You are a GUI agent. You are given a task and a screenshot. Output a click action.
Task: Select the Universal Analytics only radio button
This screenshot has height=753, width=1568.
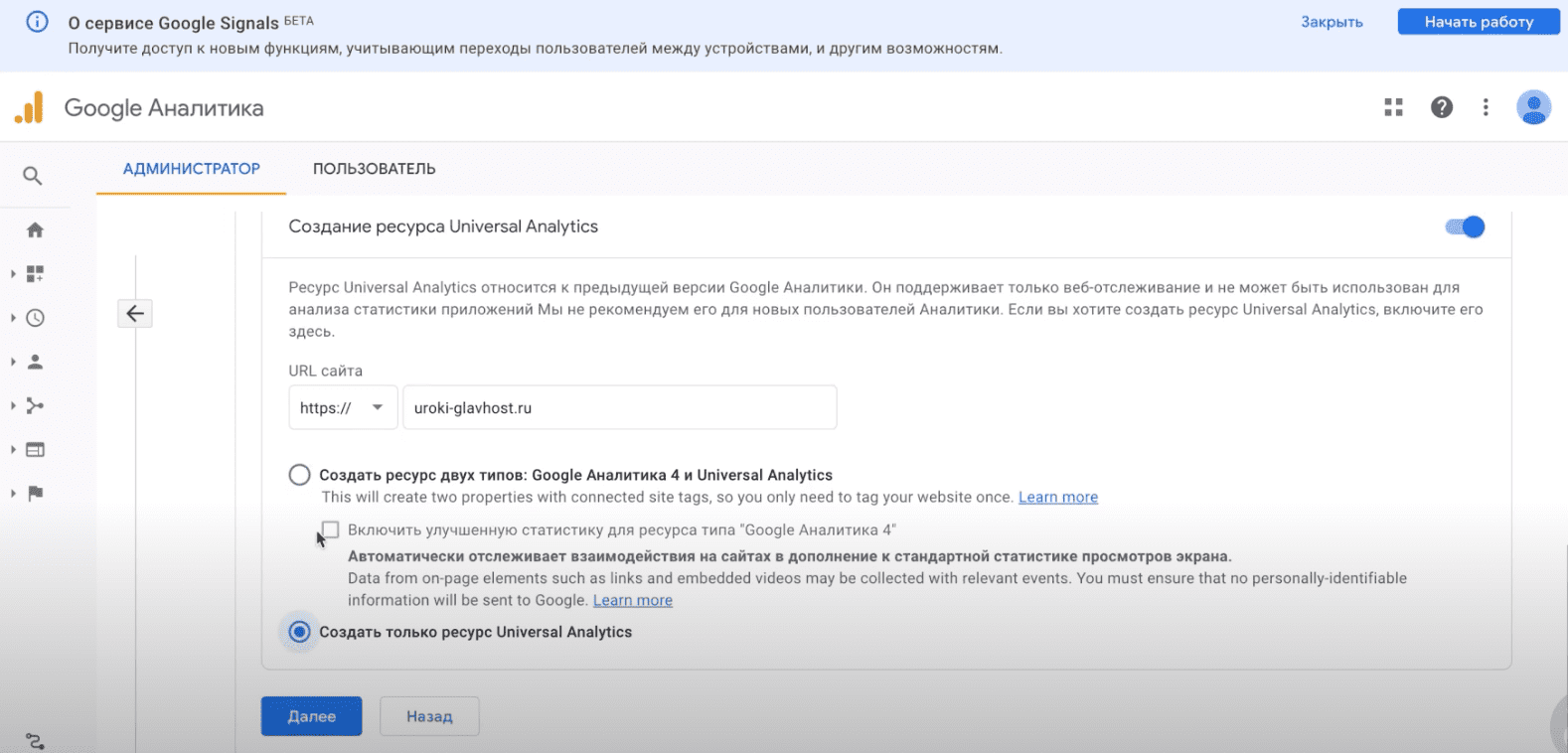[299, 632]
